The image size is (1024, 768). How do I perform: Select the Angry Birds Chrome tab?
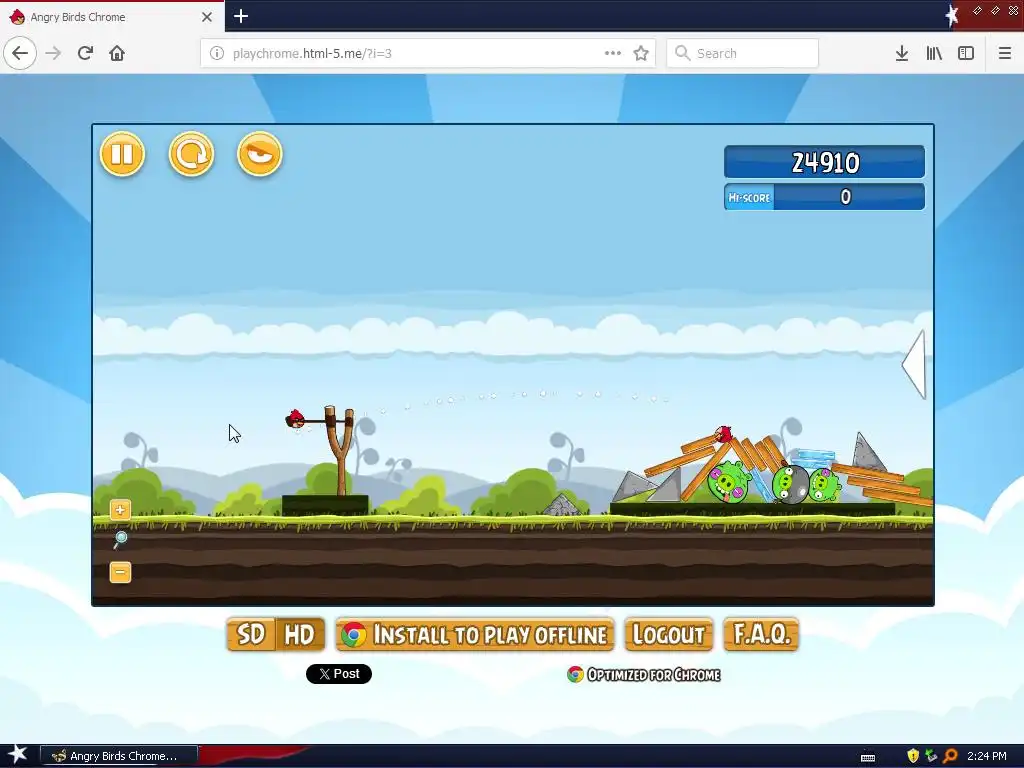point(112,17)
